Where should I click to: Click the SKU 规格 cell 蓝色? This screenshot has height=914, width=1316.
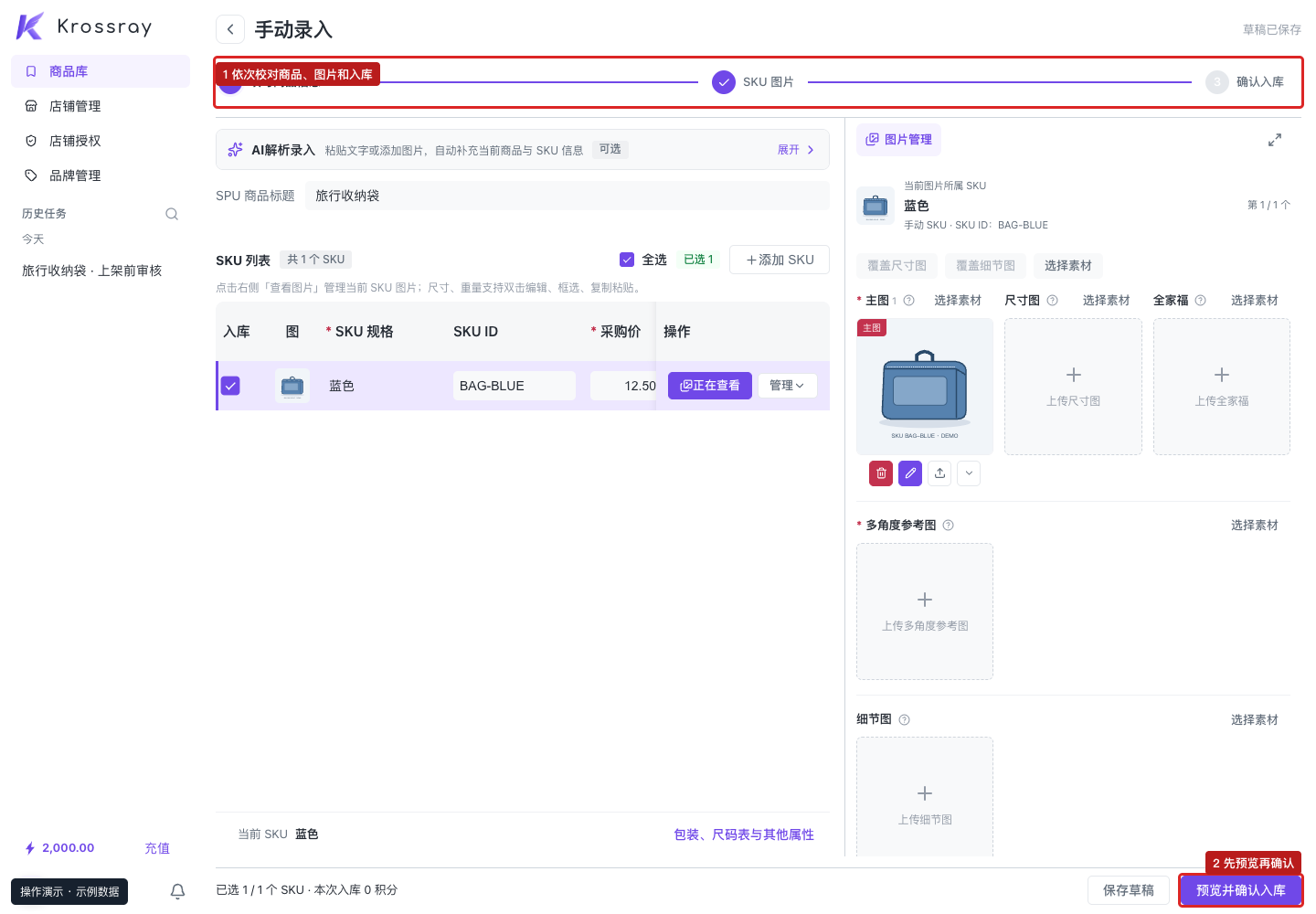[x=342, y=386]
